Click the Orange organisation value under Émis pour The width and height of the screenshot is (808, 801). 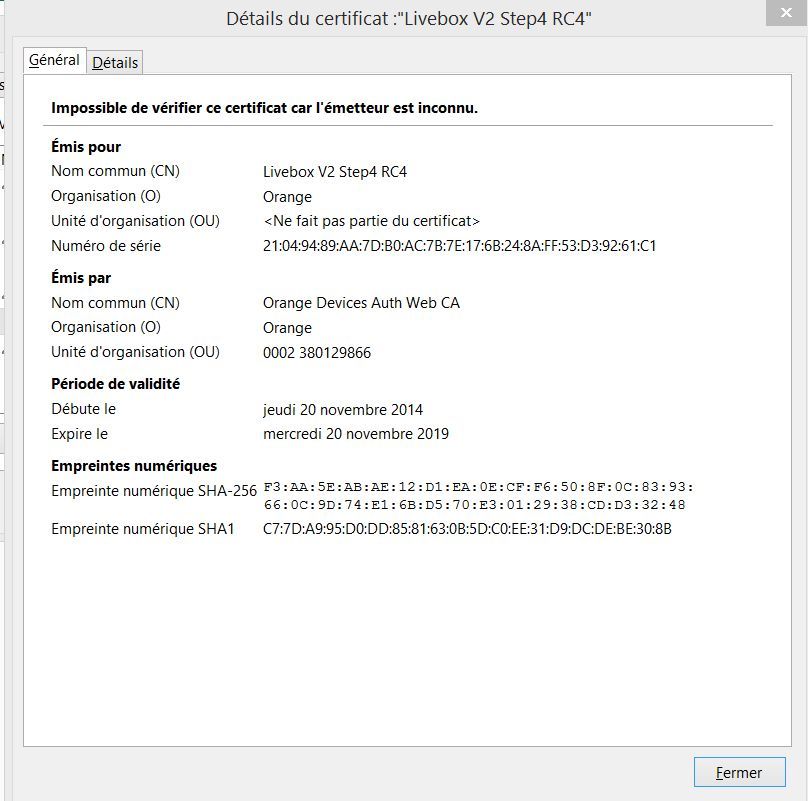click(x=287, y=196)
